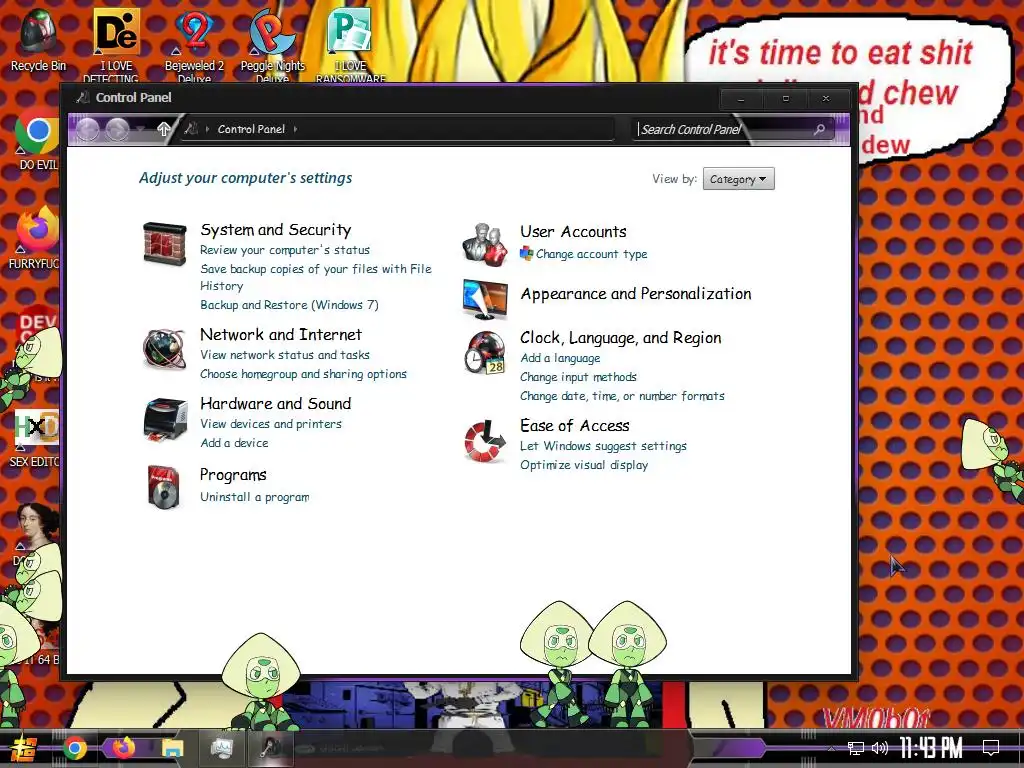The height and width of the screenshot is (768, 1024).
Task: Click Change date, time, or number formats
Action: coord(622,396)
